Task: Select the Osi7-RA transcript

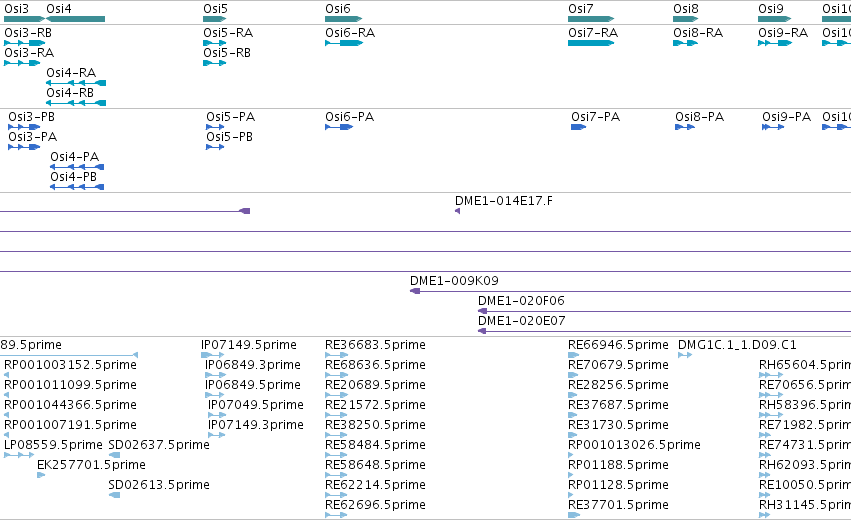Action: pos(591,43)
